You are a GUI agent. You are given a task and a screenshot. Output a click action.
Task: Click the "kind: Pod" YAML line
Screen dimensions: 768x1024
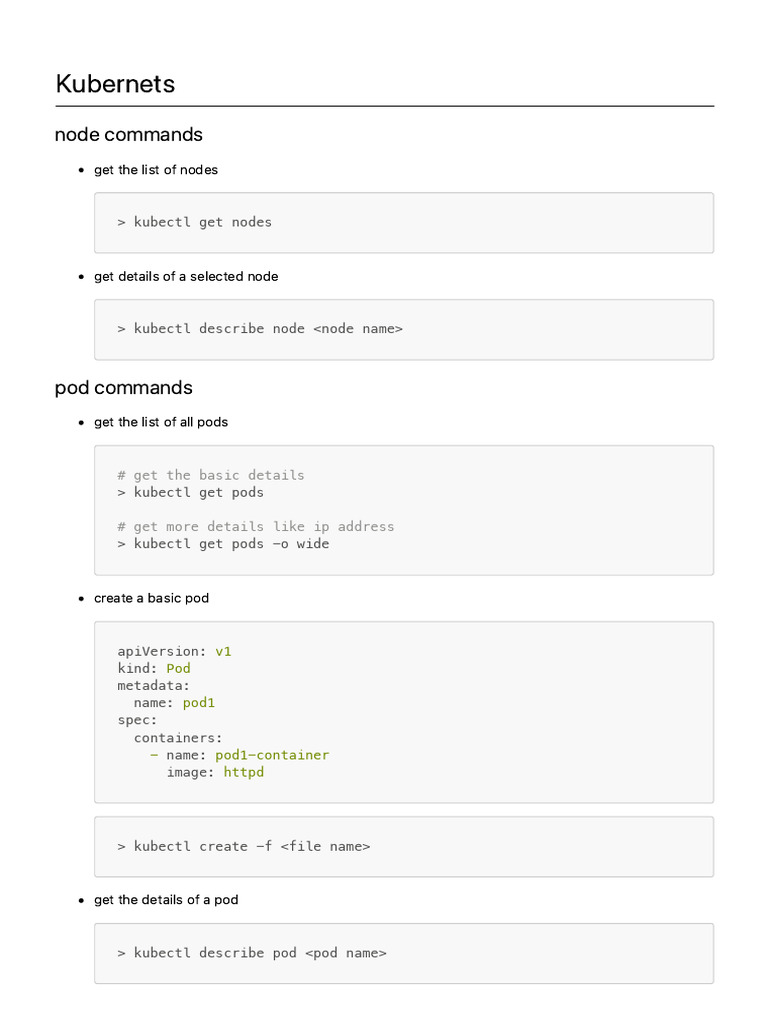click(154, 668)
